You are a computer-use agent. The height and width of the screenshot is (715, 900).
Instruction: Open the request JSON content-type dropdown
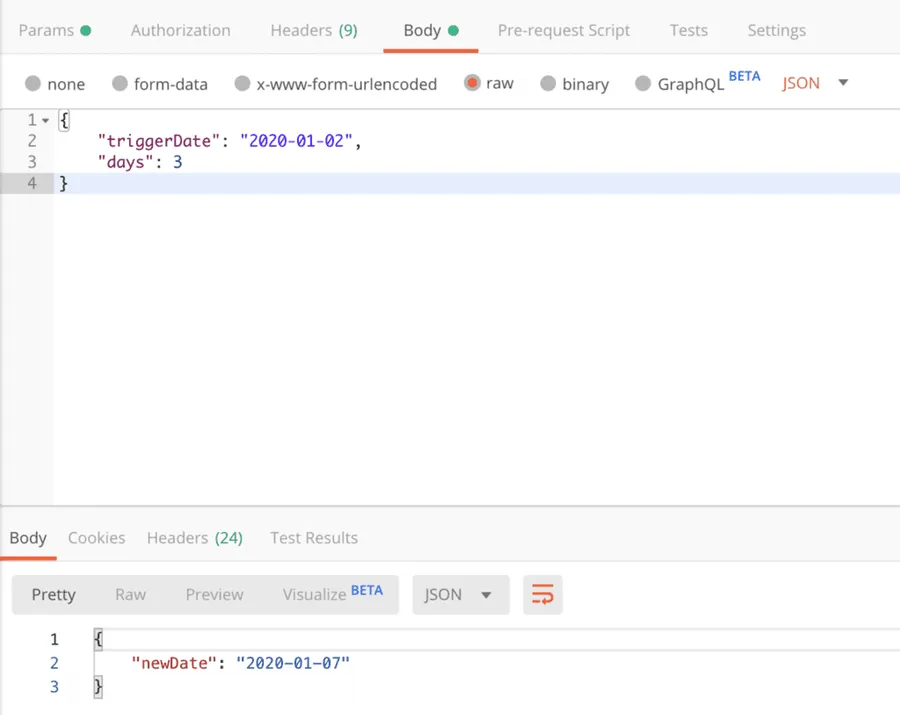tap(815, 83)
